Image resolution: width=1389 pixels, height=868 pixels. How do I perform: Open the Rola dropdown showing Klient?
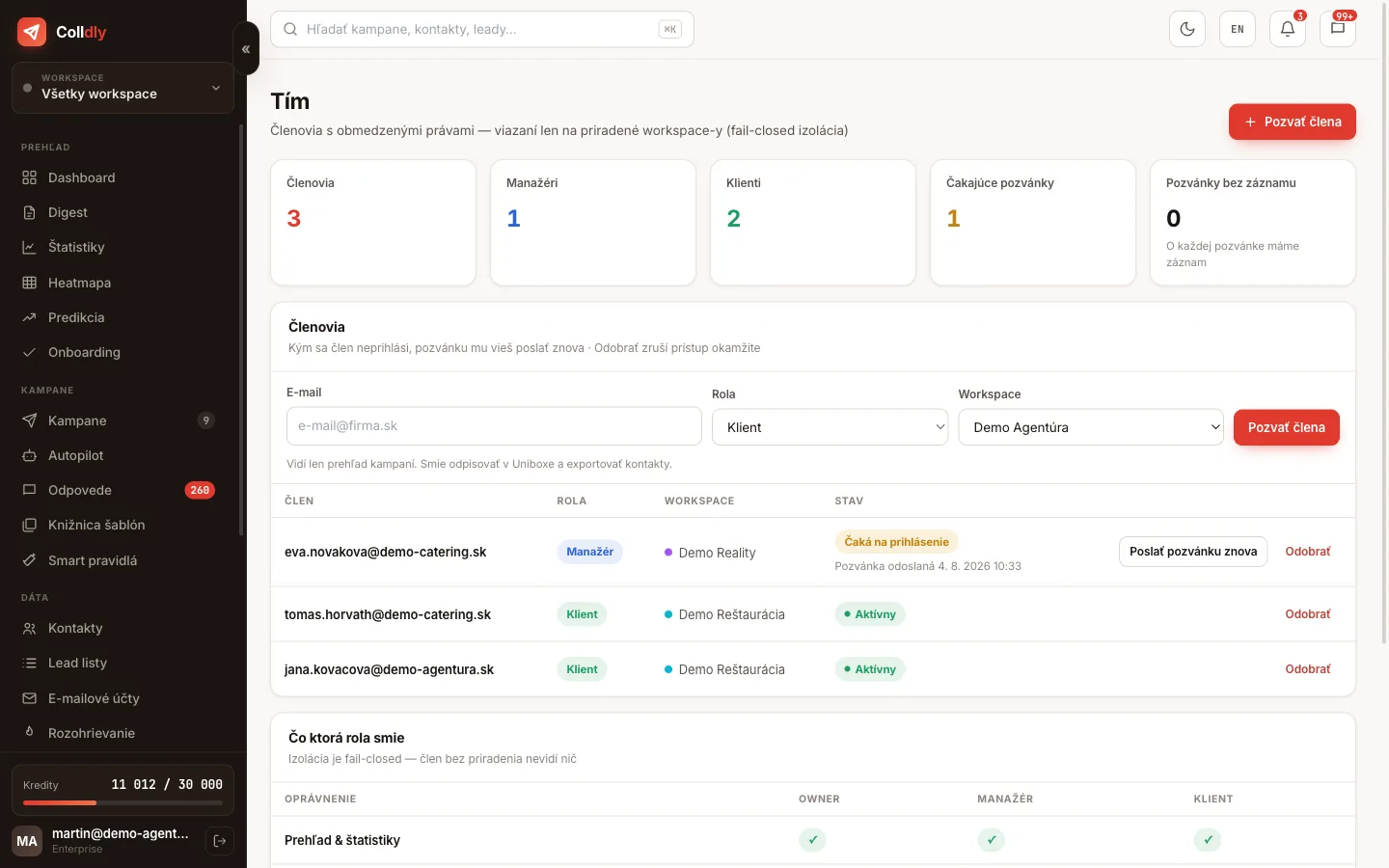[831, 427]
